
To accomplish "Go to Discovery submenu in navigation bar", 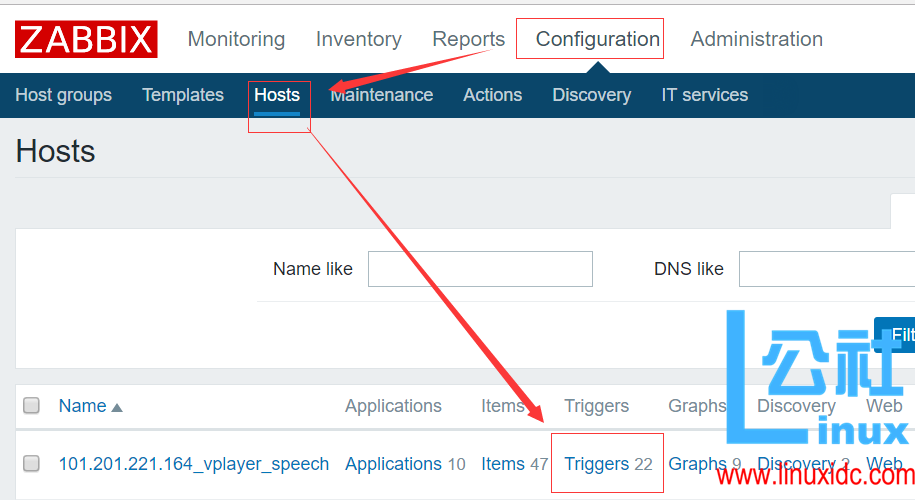I will point(592,95).
